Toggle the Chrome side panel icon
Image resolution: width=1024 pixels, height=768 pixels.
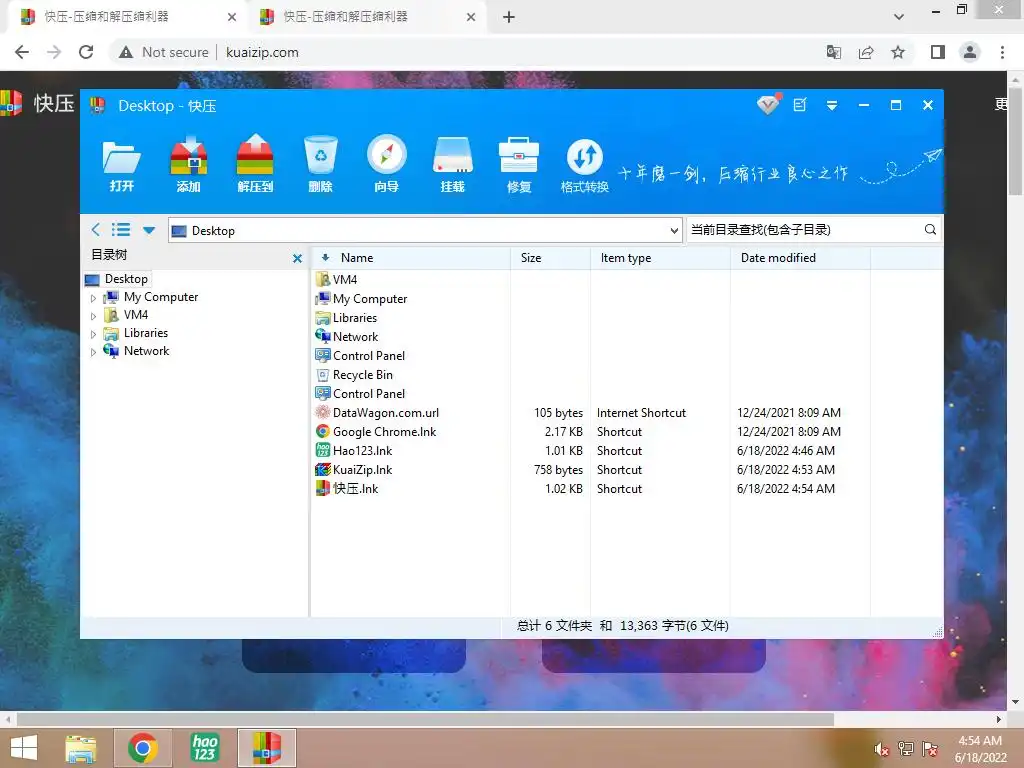point(938,52)
